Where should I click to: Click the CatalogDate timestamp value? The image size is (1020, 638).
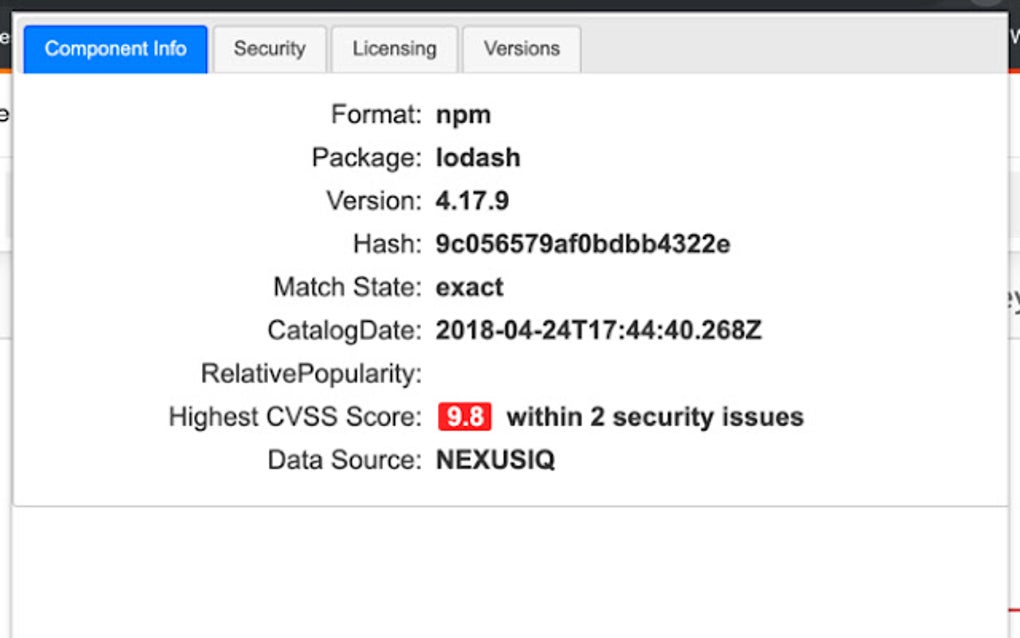(x=598, y=329)
